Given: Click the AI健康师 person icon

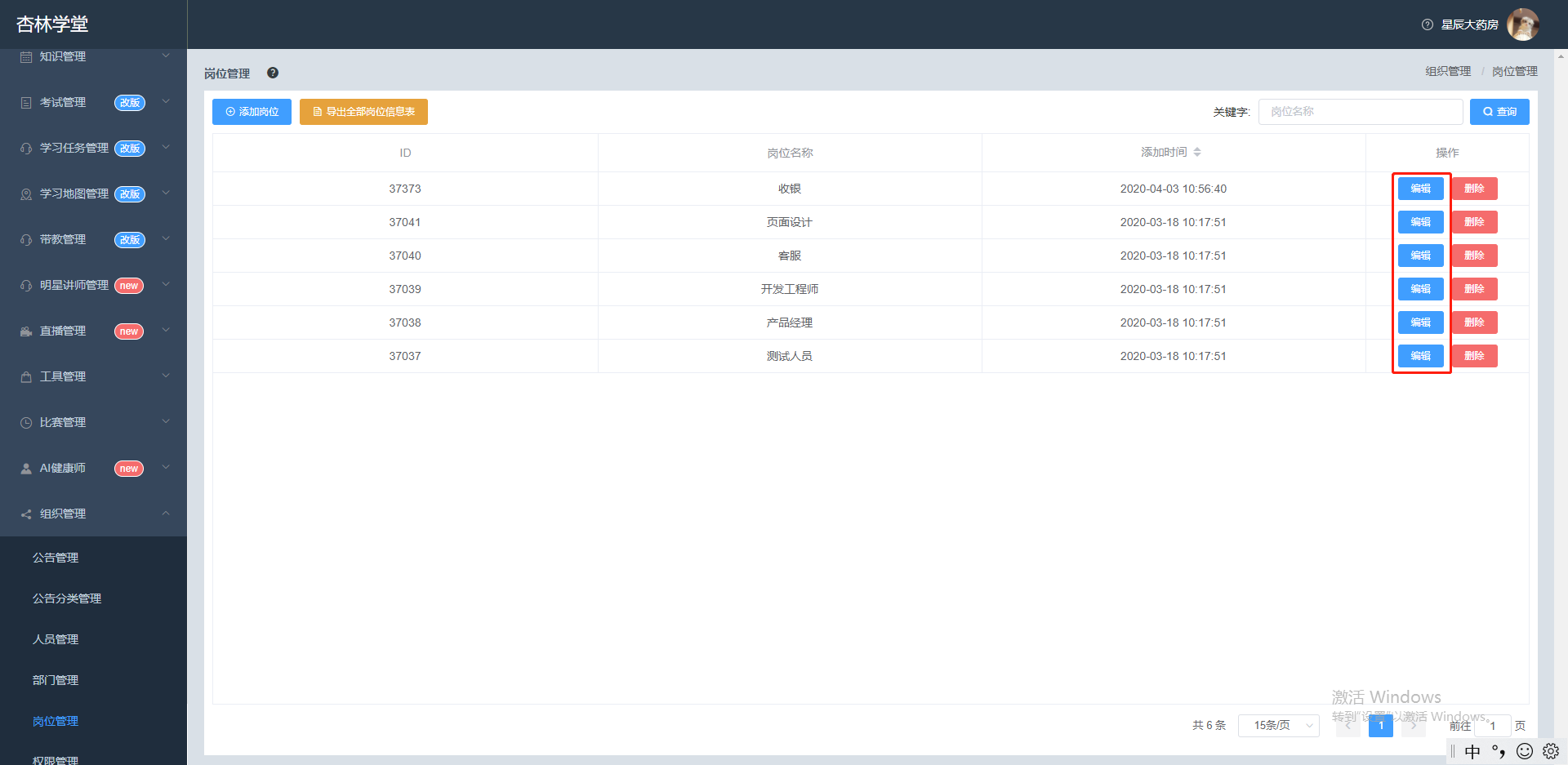Looking at the screenshot, I should pyautogui.click(x=26, y=469).
